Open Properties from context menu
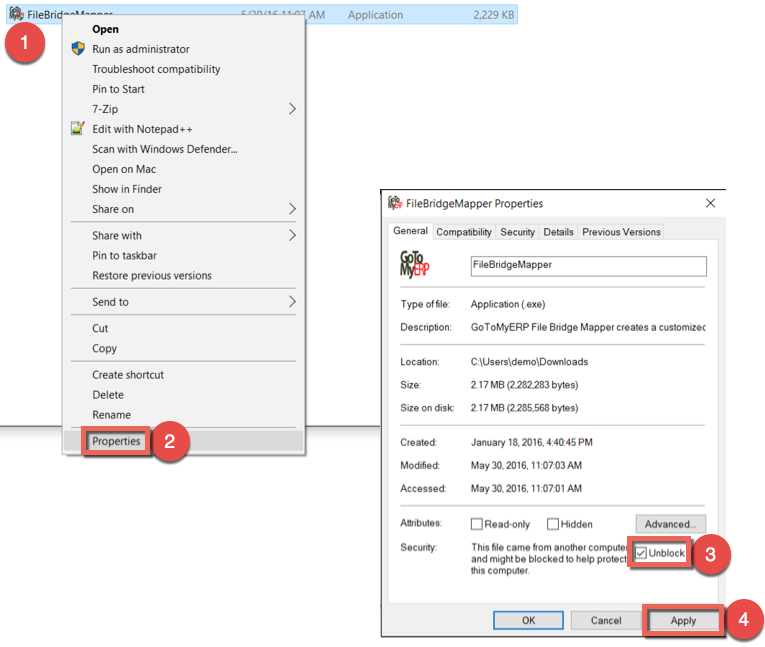 116,441
